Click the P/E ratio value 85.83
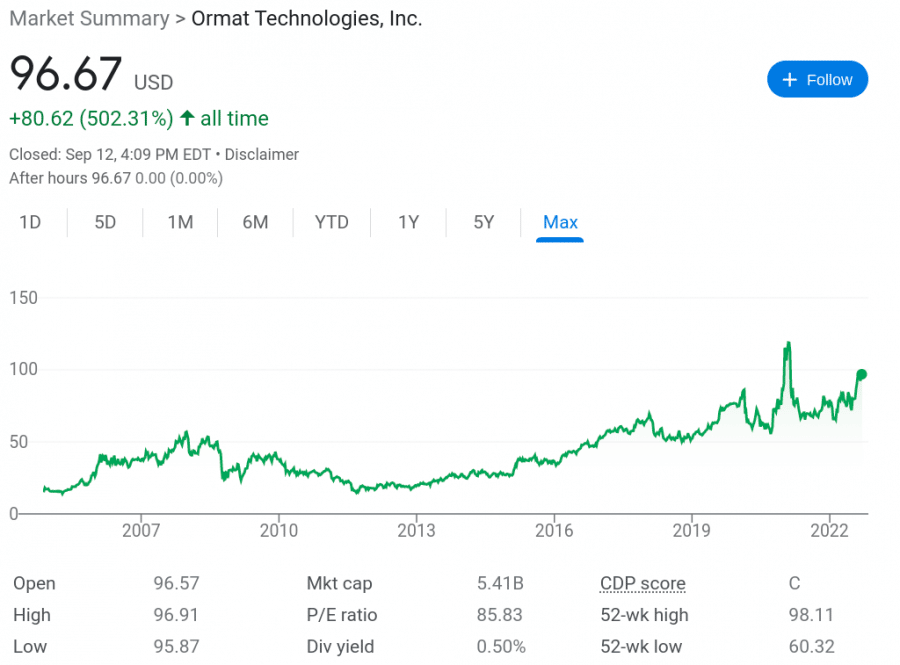Screen dimensions: 900x665 pos(499,615)
